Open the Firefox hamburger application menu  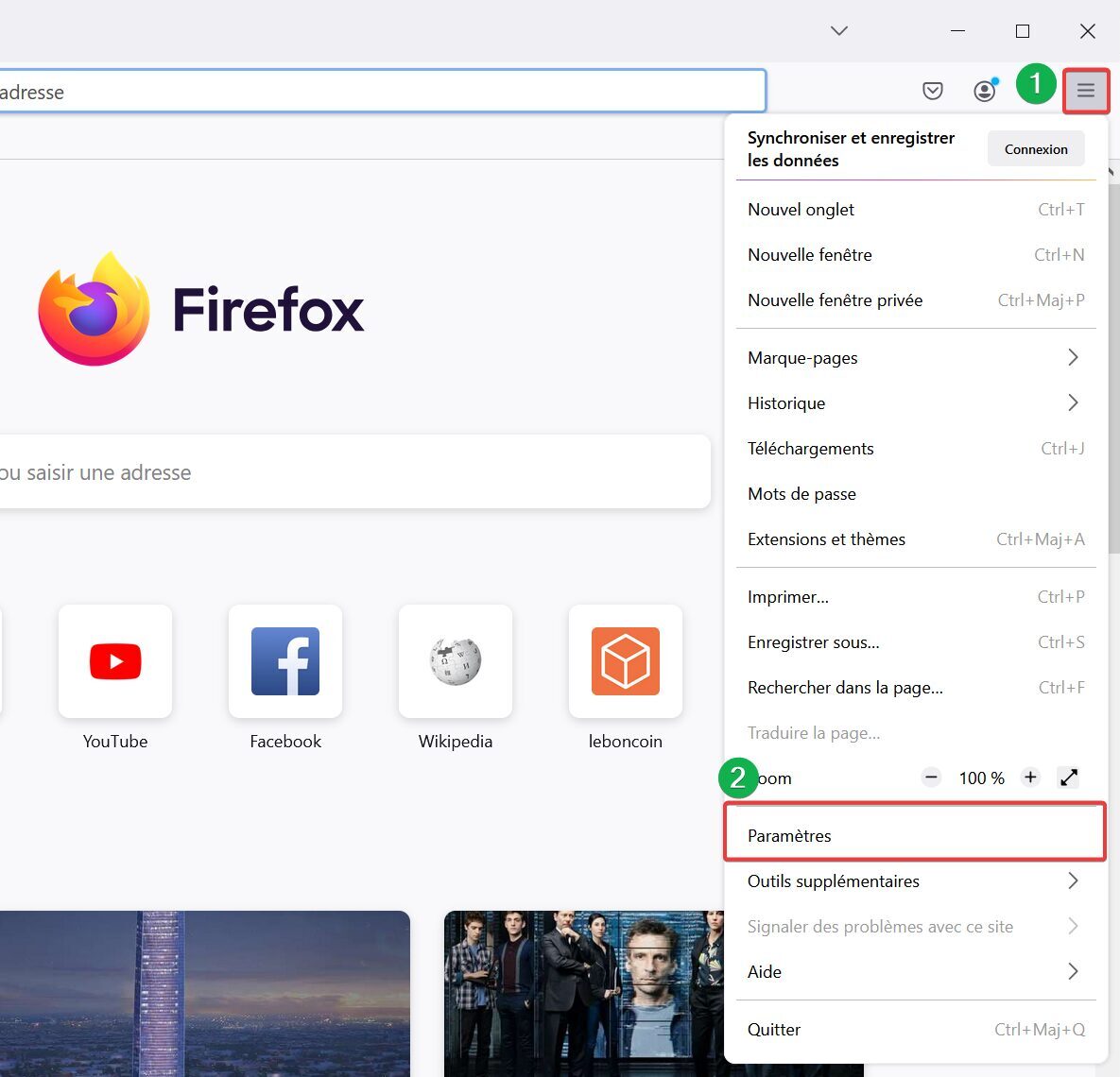click(1086, 91)
